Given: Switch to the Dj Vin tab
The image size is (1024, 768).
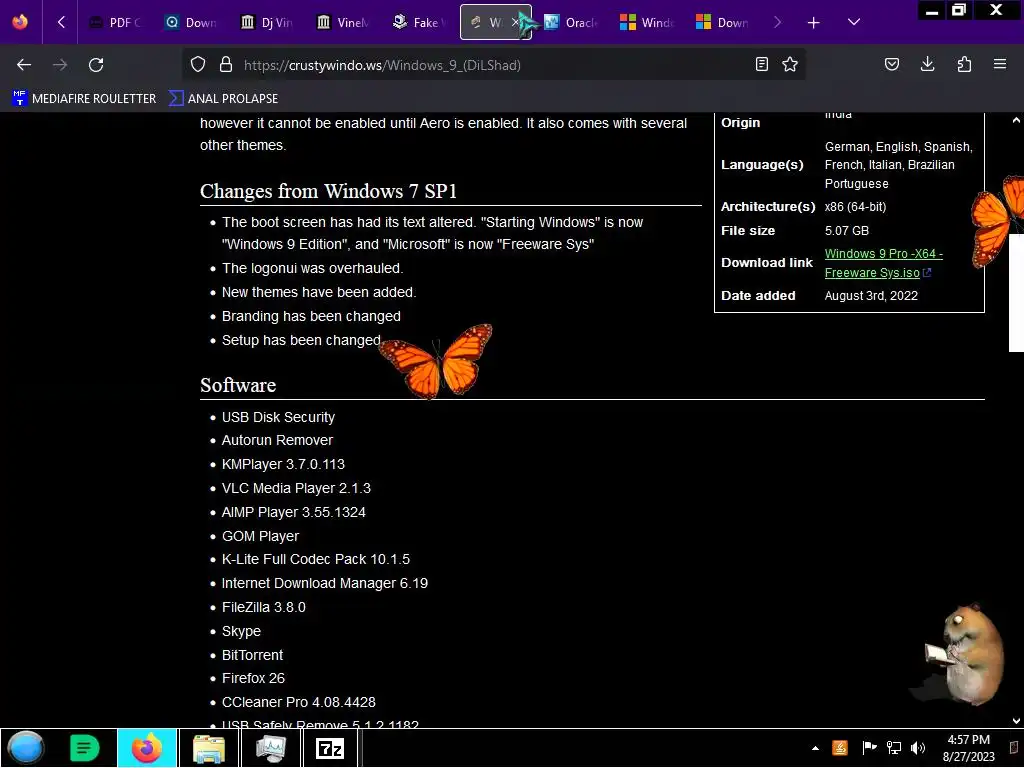Looking at the screenshot, I should (x=266, y=22).
